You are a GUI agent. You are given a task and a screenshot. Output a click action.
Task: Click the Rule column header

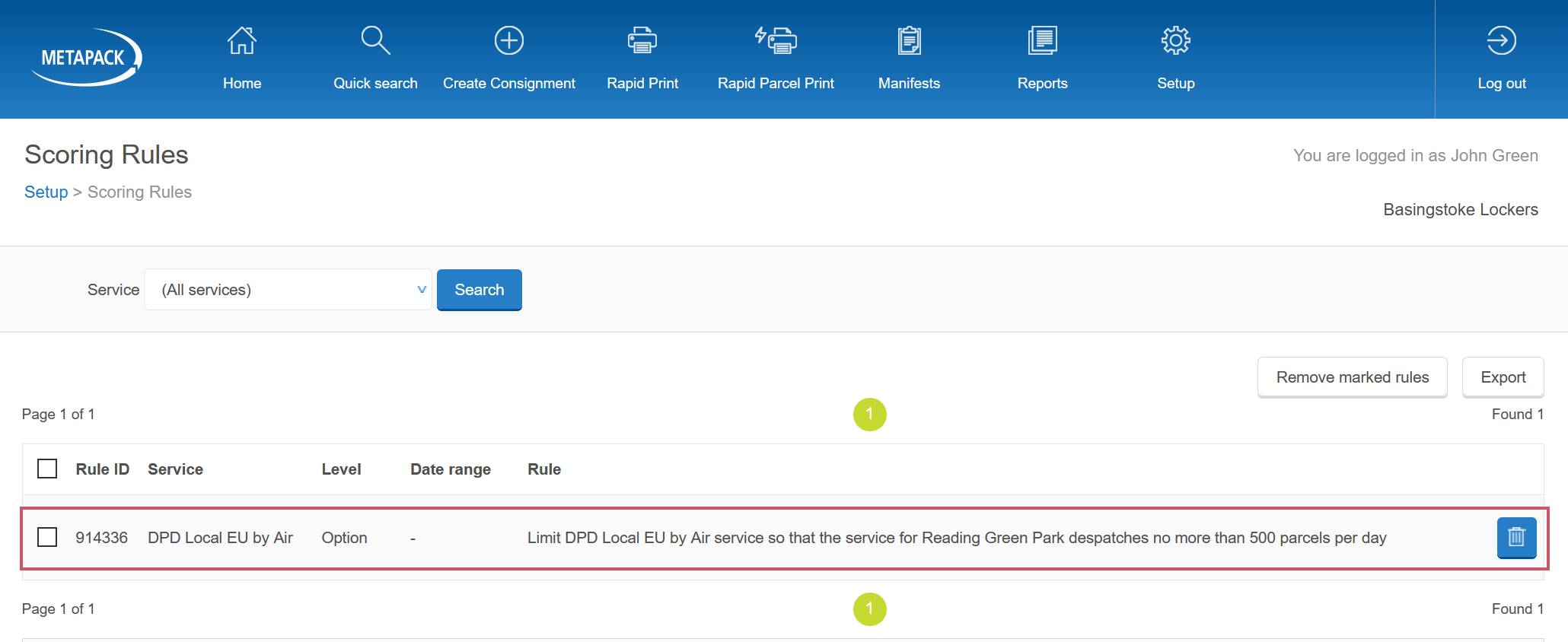pyautogui.click(x=544, y=469)
